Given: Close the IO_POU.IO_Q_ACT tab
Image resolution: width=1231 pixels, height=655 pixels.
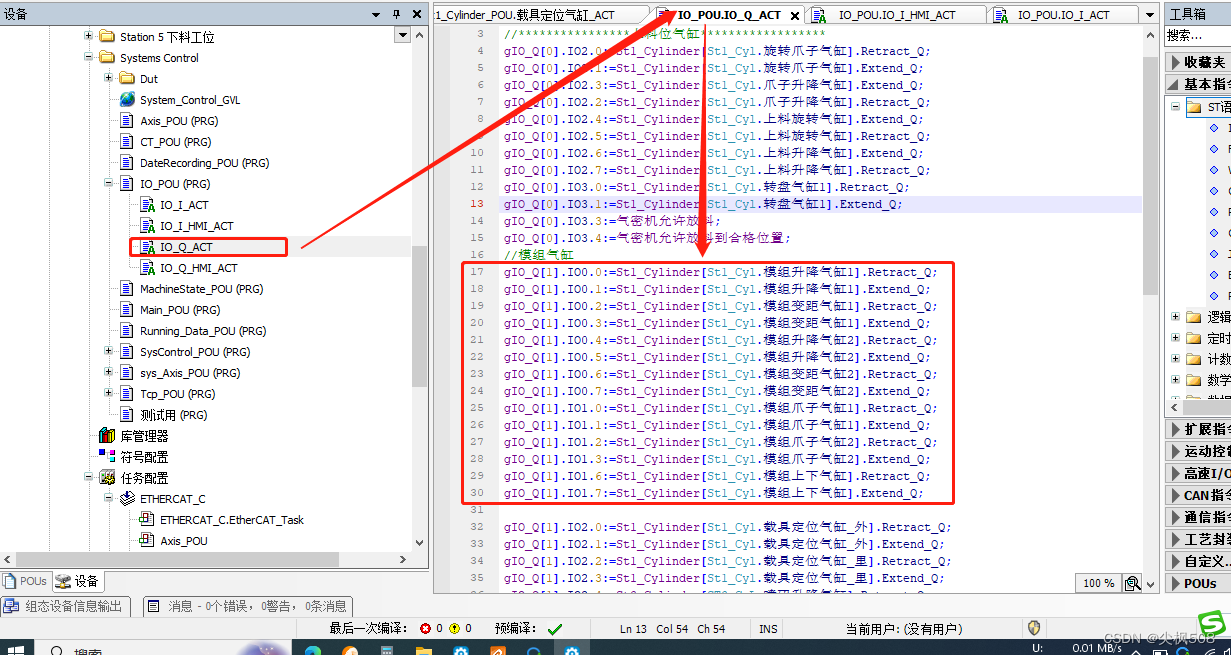Looking at the screenshot, I should 795,16.
